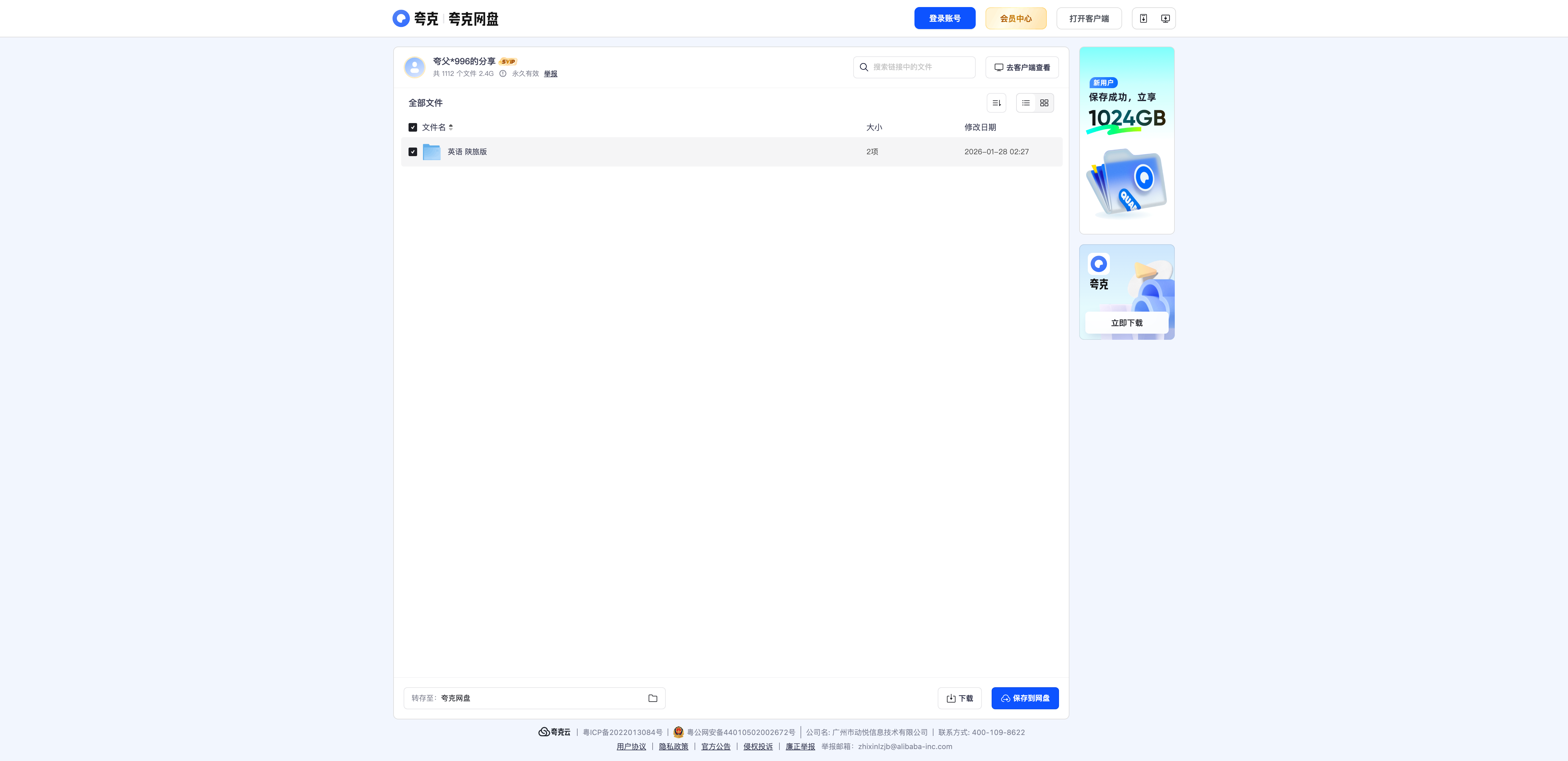Screen dimensions: 1568x761
Task: Click the SVIP badge next to share name
Action: (508, 62)
